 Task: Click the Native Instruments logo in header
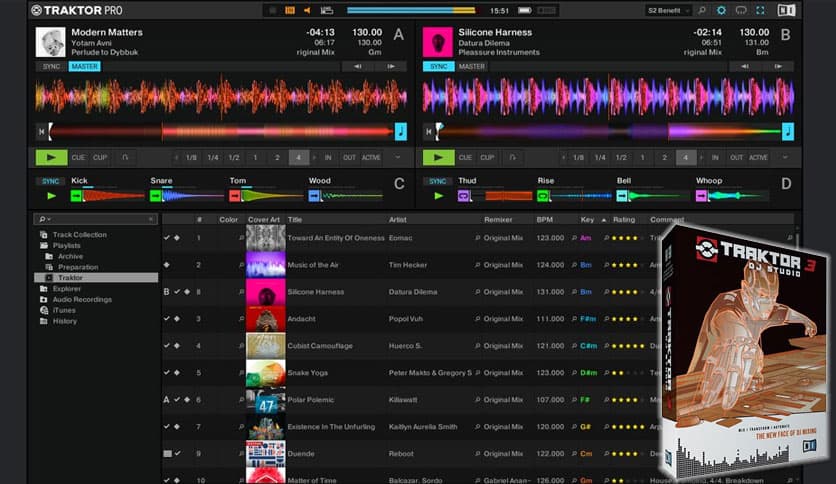pyautogui.click(x=787, y=10)
